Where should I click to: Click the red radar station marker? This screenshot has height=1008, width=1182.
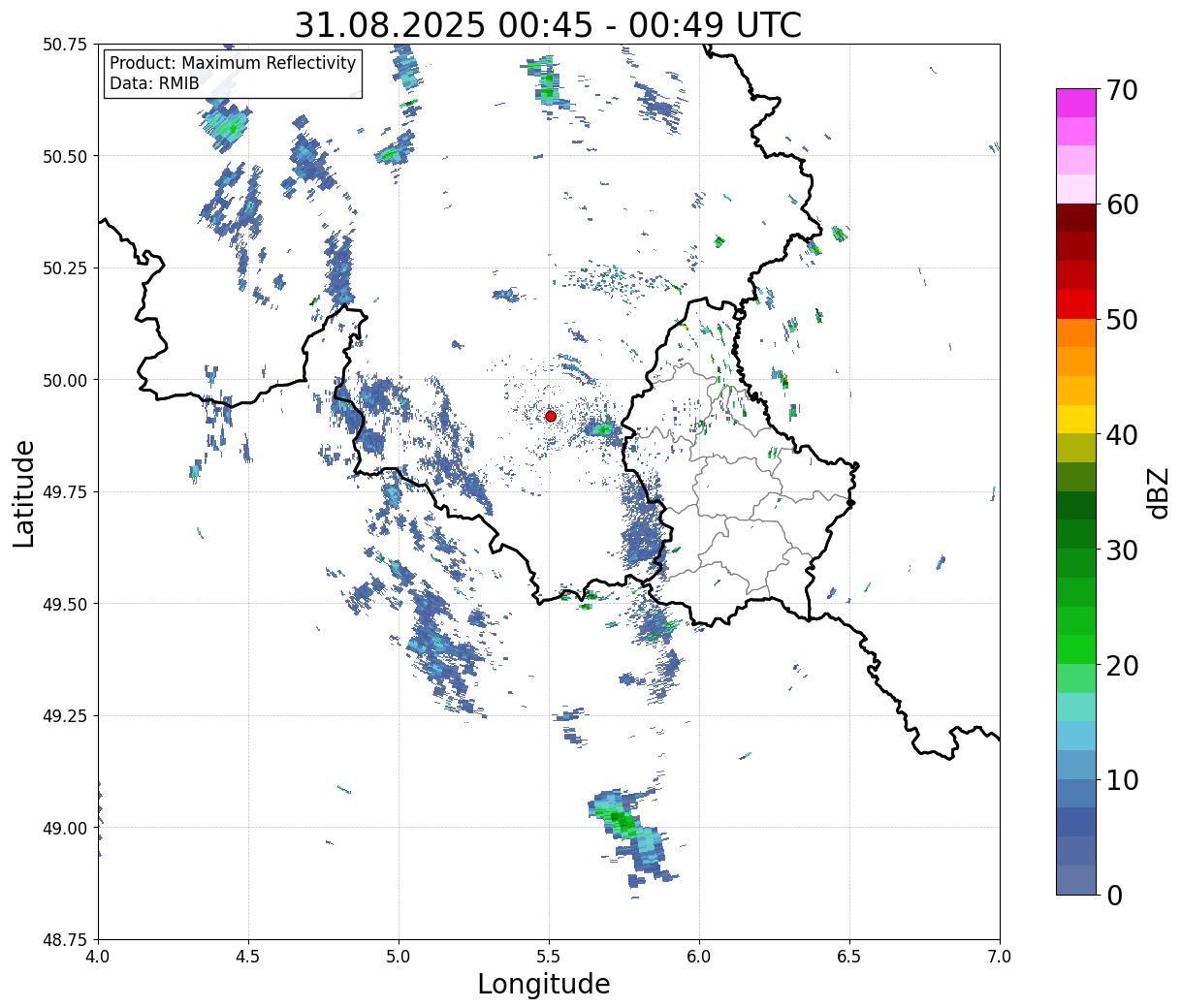(551, 416)
